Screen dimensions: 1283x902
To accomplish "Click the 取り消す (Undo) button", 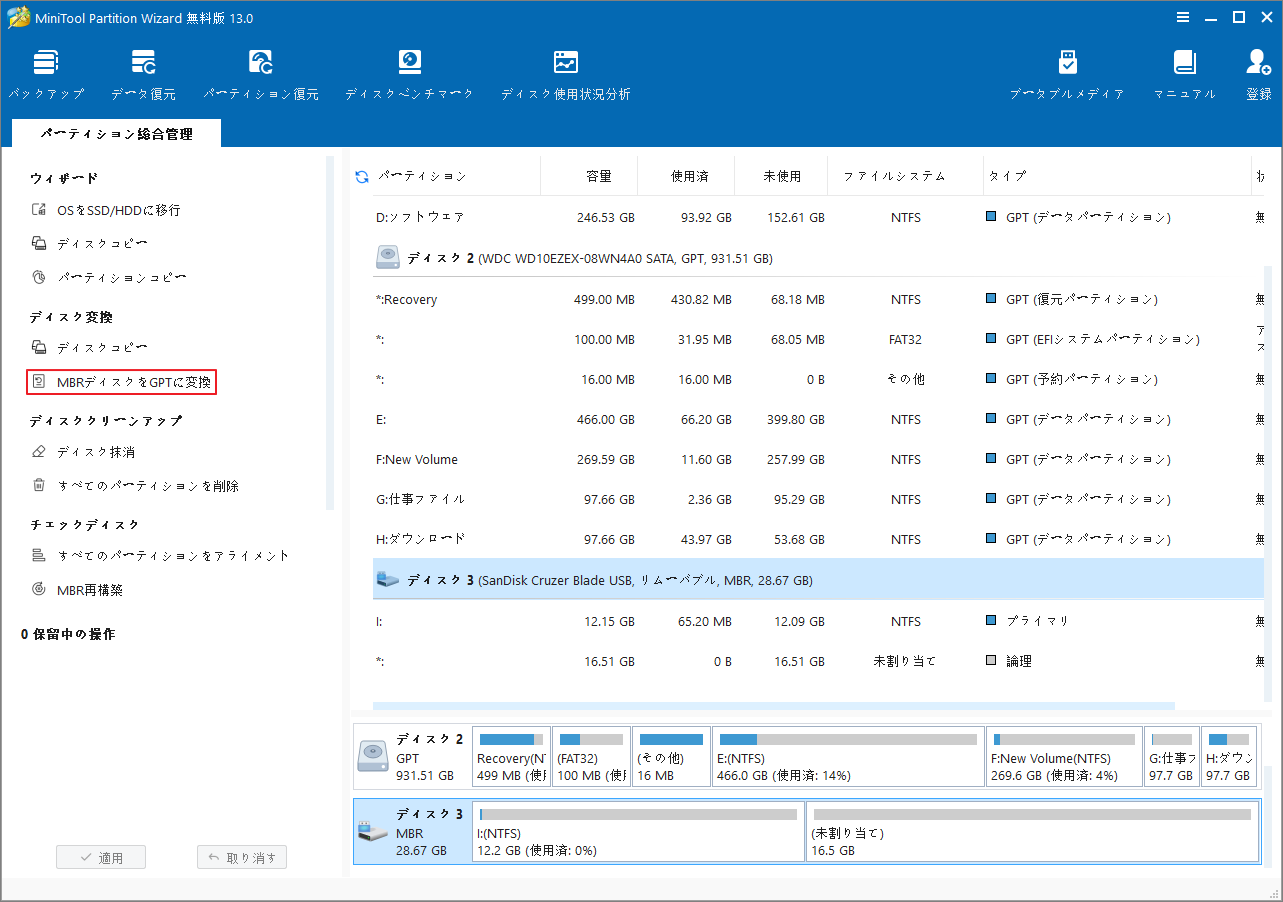I will 241,856.
